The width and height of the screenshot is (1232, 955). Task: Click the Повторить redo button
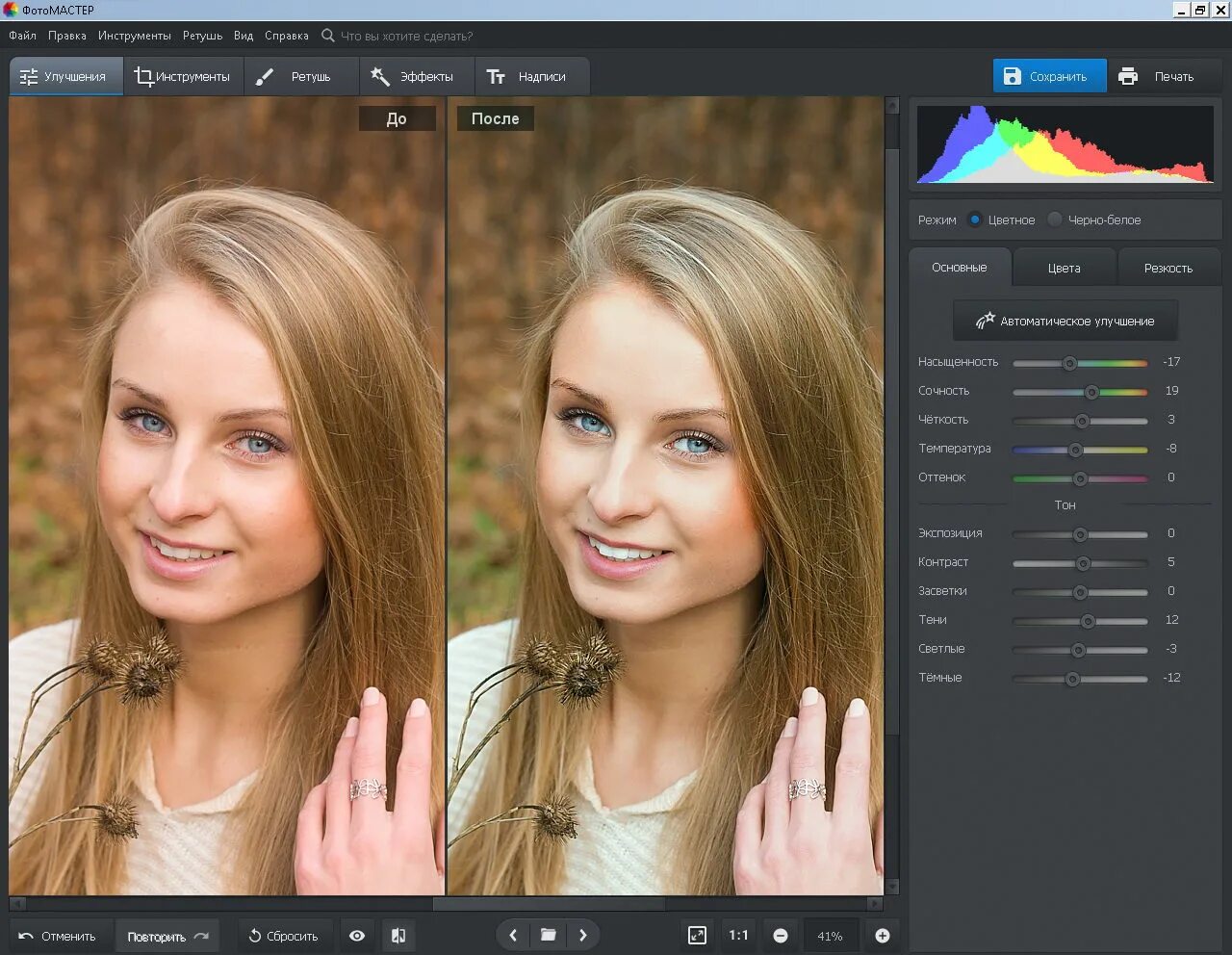click(167, 936)
